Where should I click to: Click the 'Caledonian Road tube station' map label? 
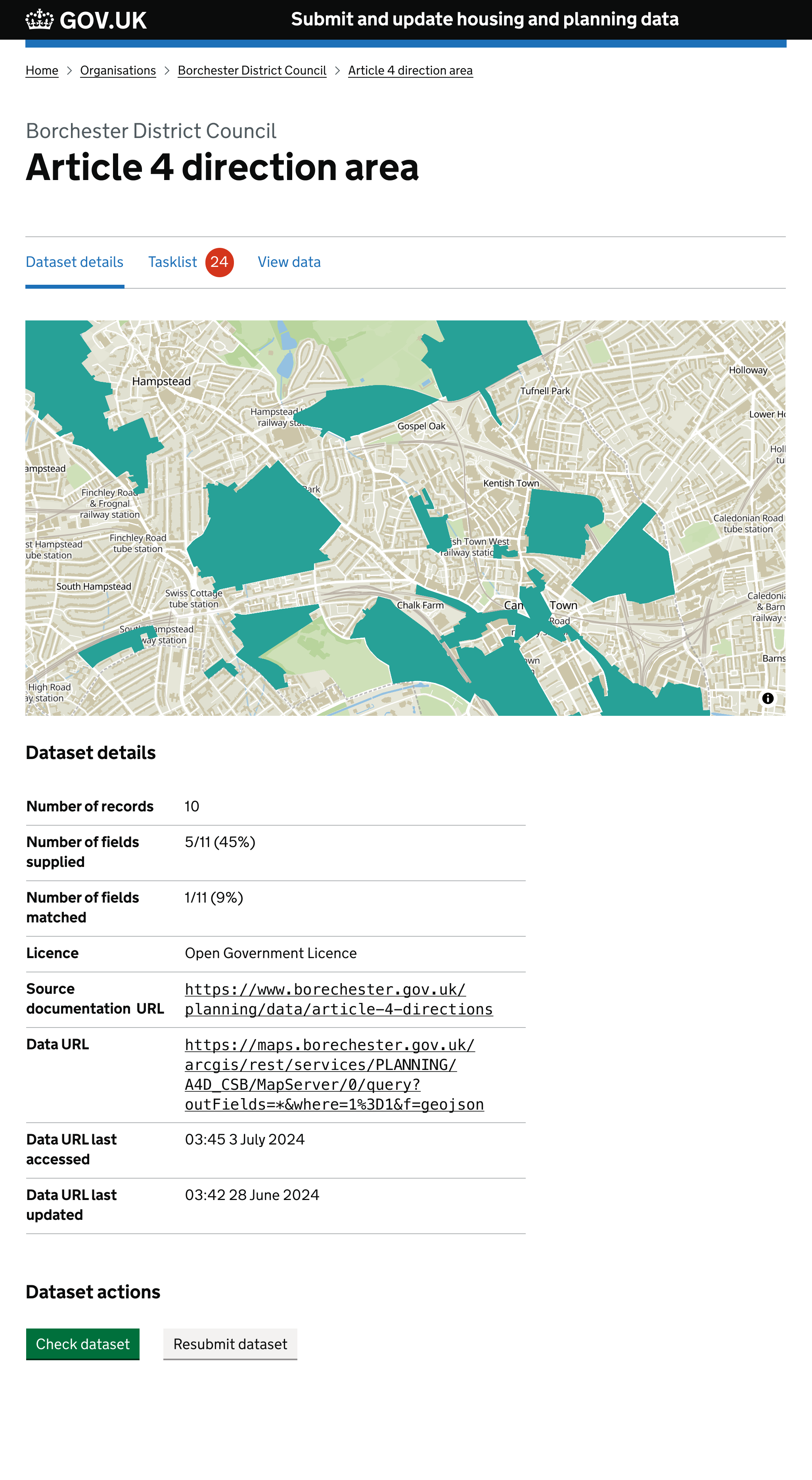(748, 523)
